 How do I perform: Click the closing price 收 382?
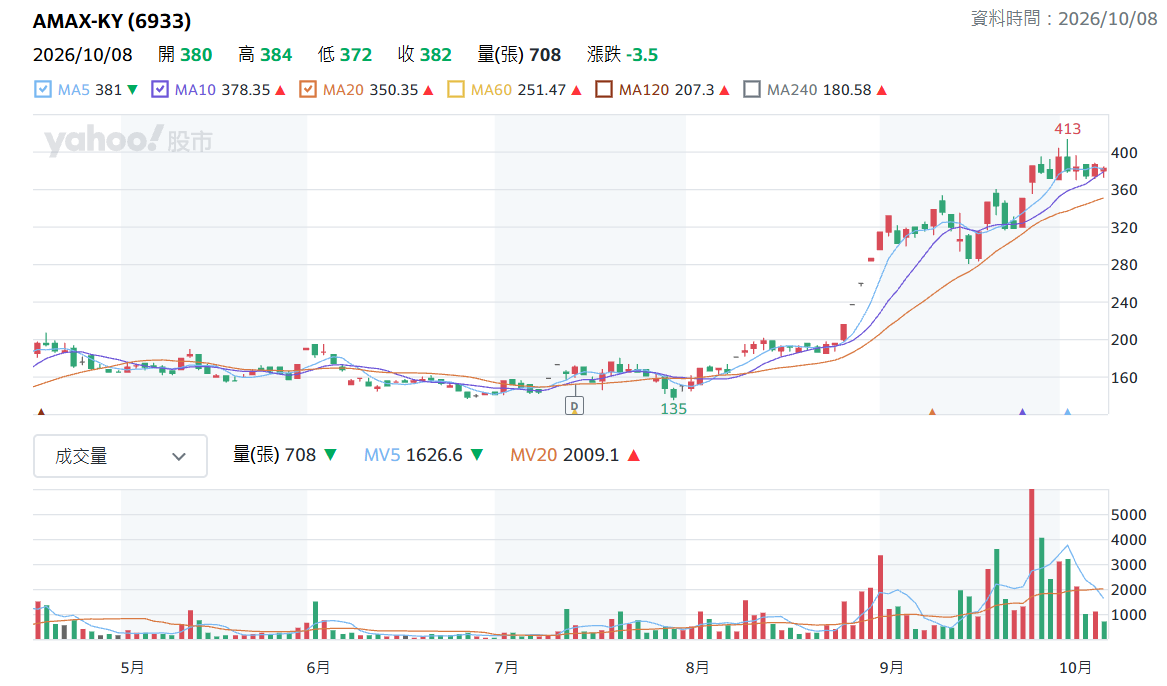[424, 54]
